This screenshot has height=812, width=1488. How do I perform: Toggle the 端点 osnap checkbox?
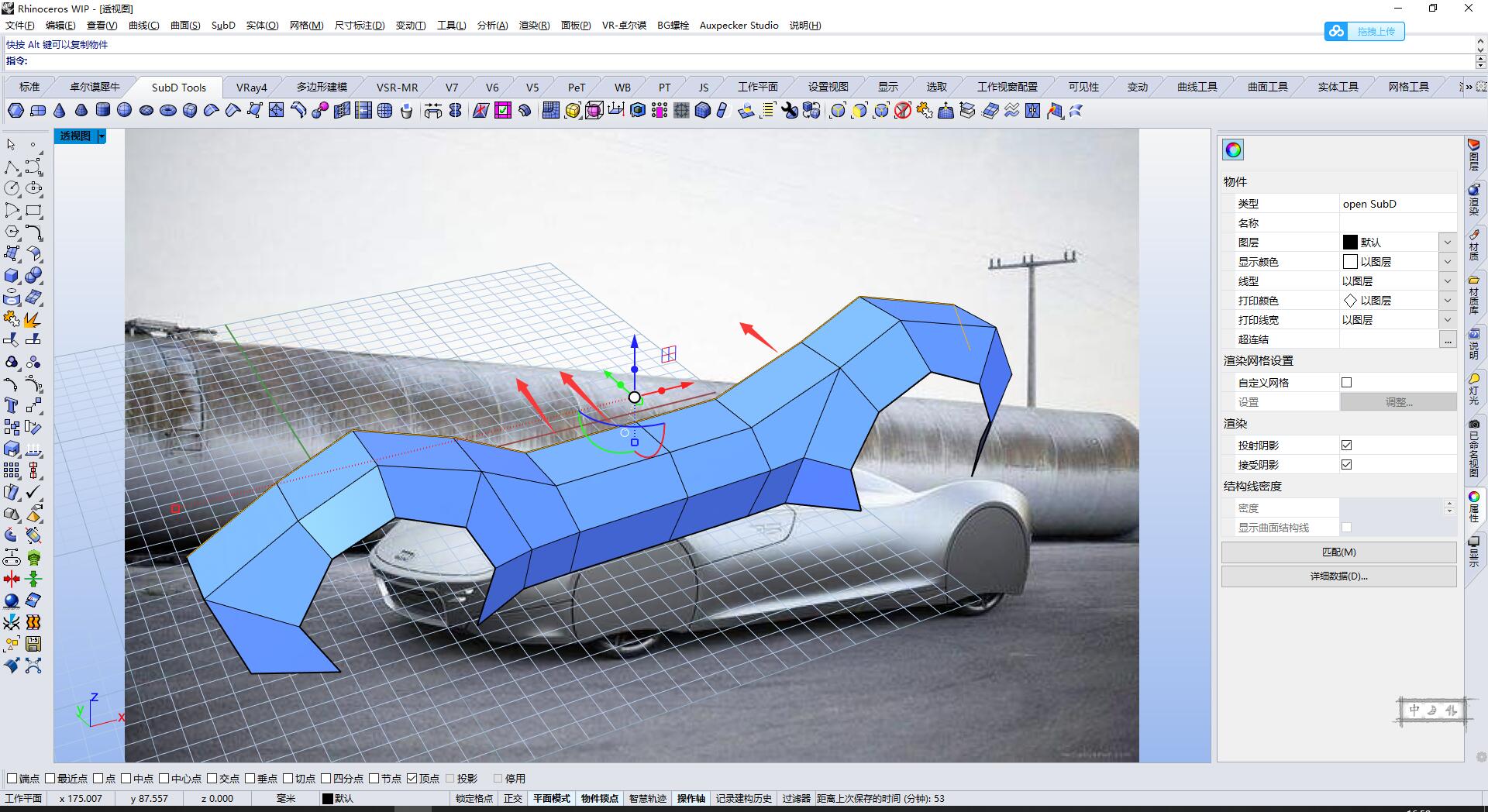12,779
